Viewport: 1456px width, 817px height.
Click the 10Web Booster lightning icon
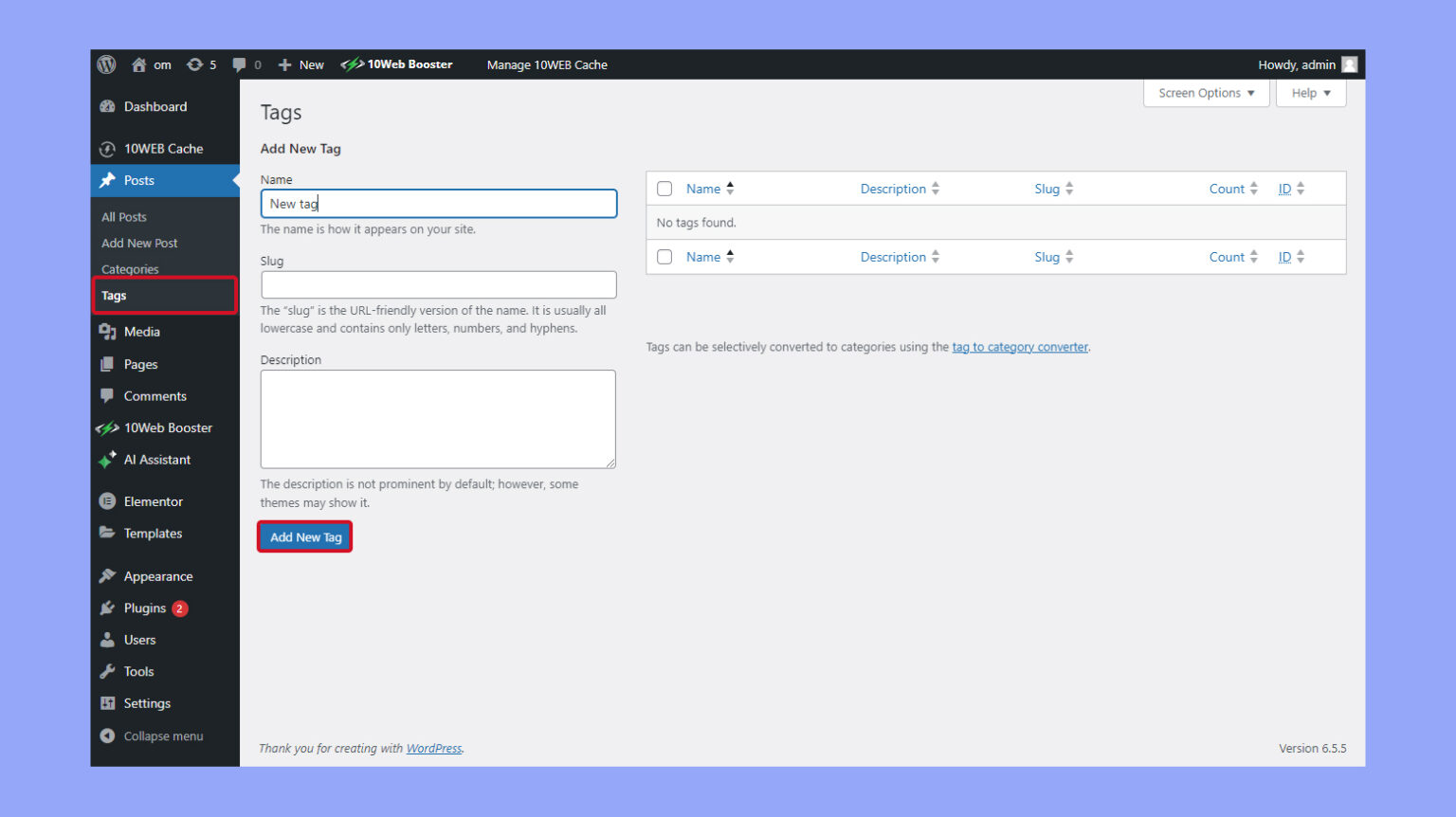click(x=355, y=64)
